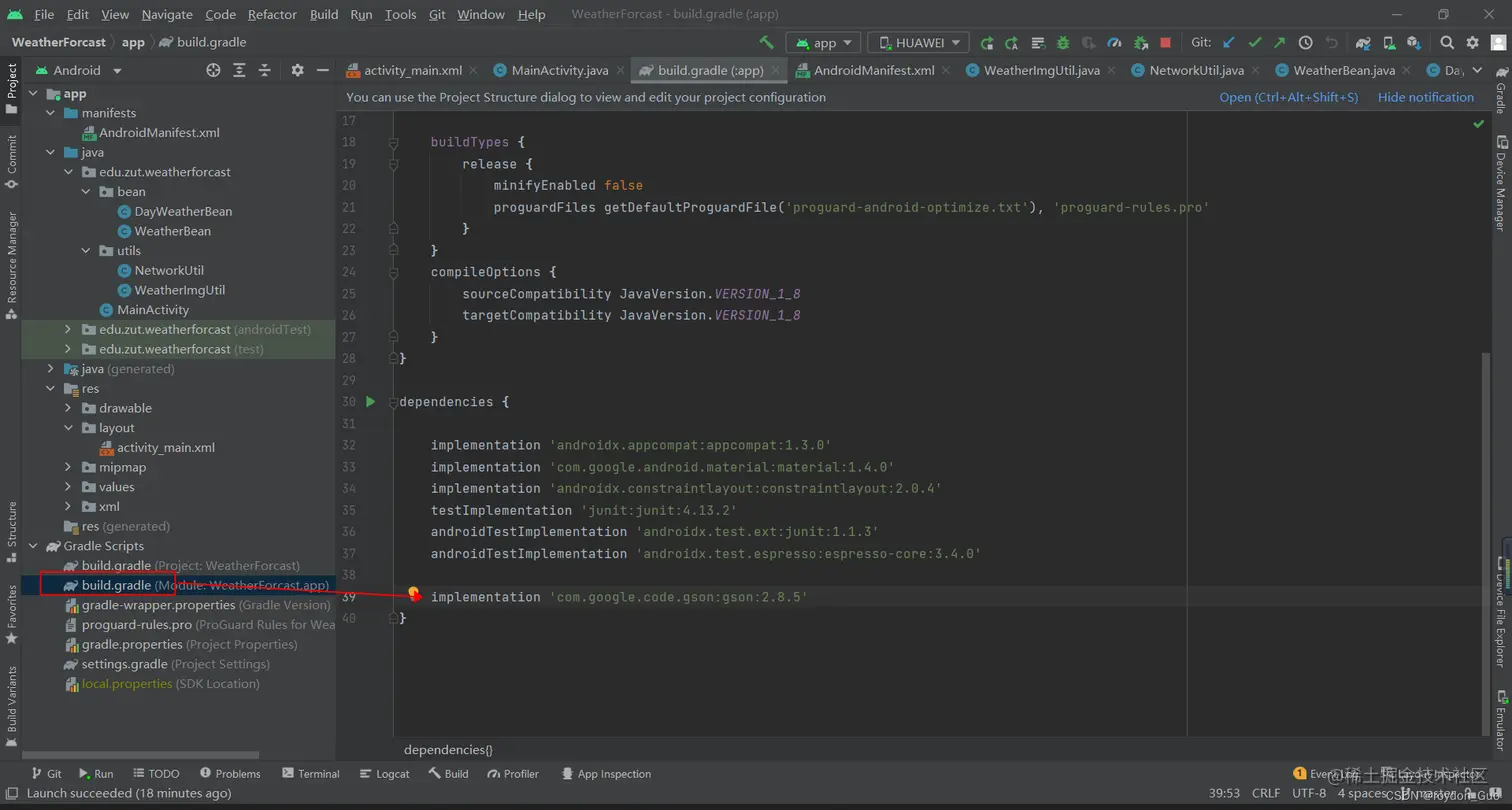The image size is (1512, 810).
Task: Click the Profile app gauge icon
Action: [x=1114, y=43]
